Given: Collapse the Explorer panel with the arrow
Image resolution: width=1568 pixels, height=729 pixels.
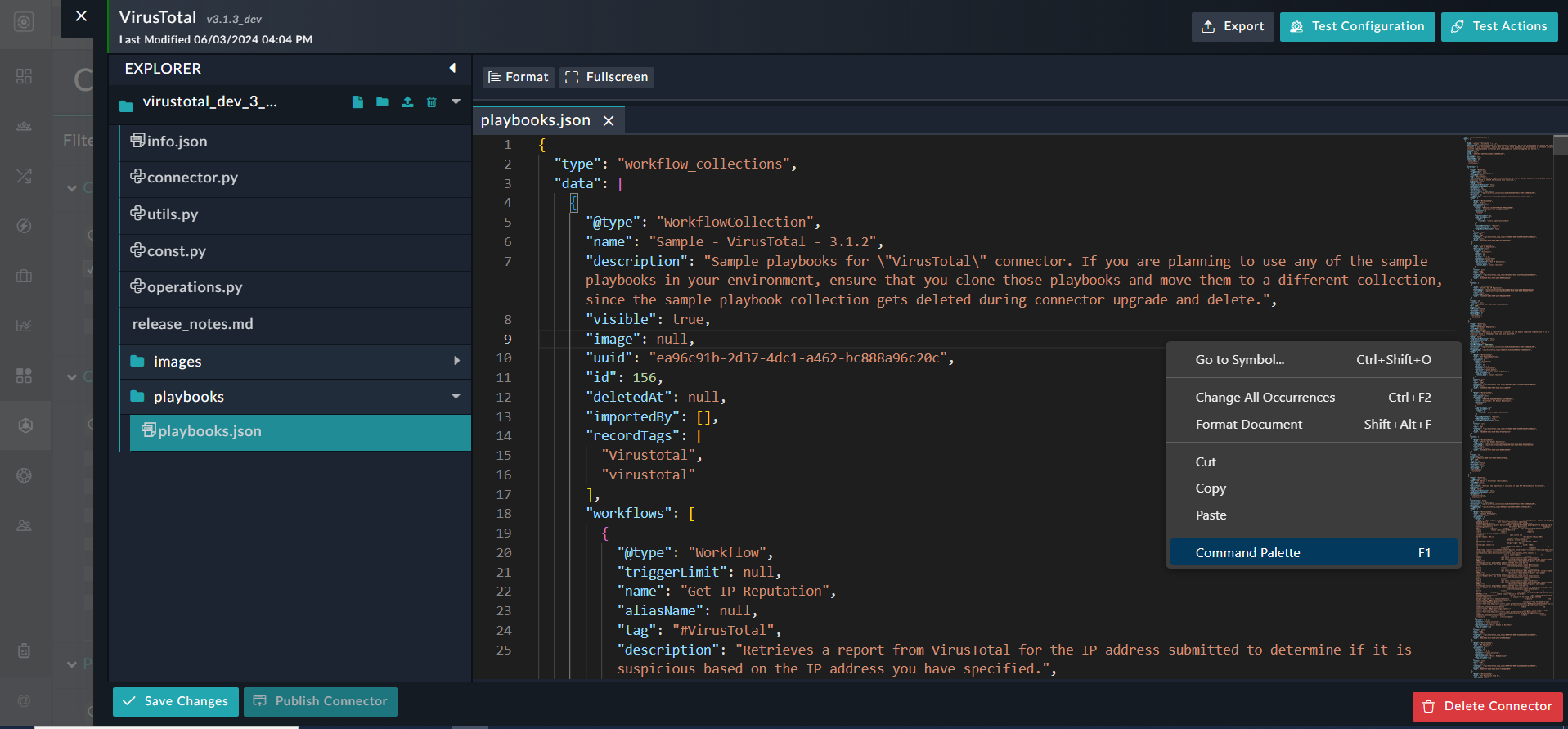Looking at the screenshot, I should (x=452, y=69).
